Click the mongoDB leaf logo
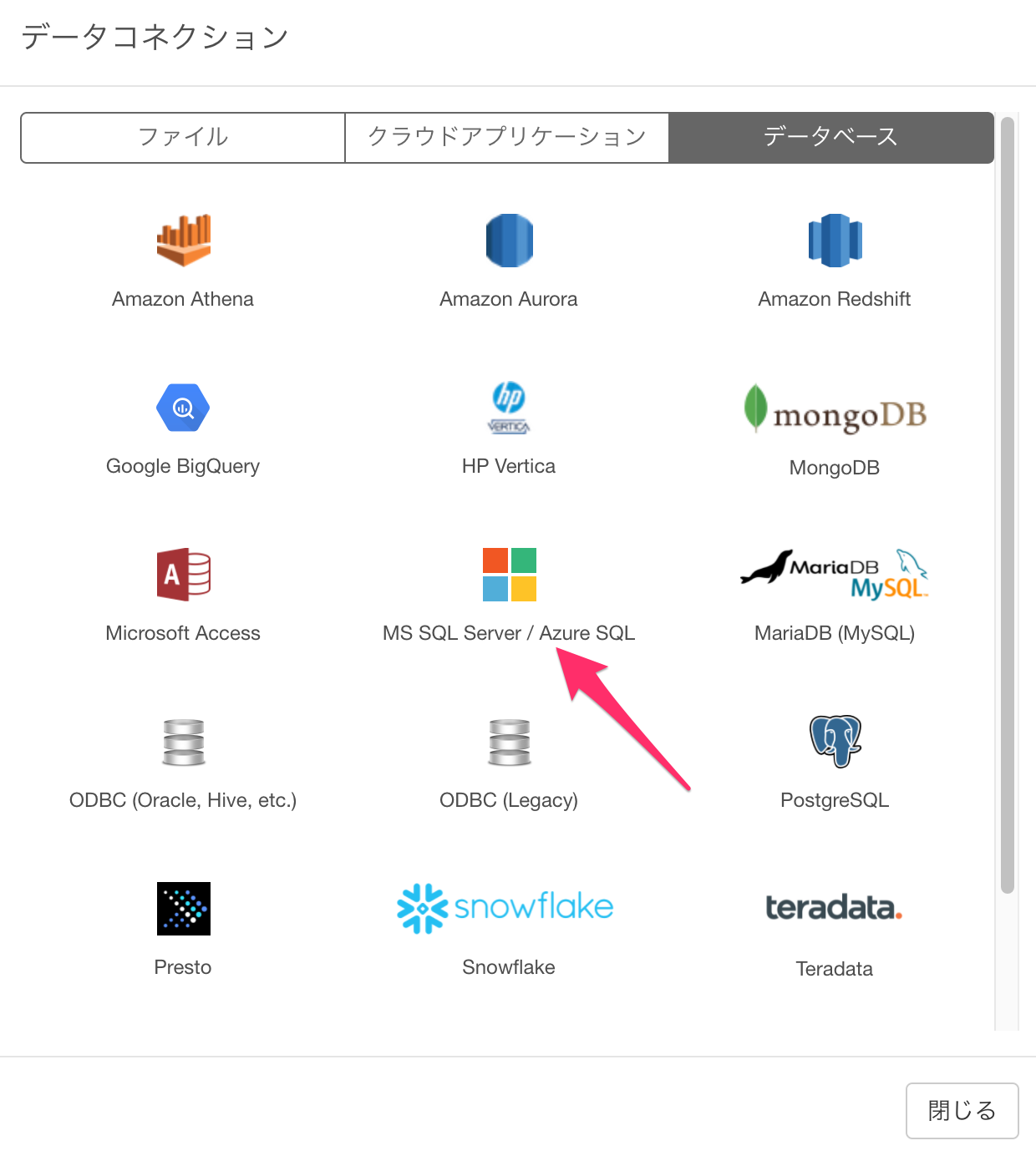 point(835,408)
